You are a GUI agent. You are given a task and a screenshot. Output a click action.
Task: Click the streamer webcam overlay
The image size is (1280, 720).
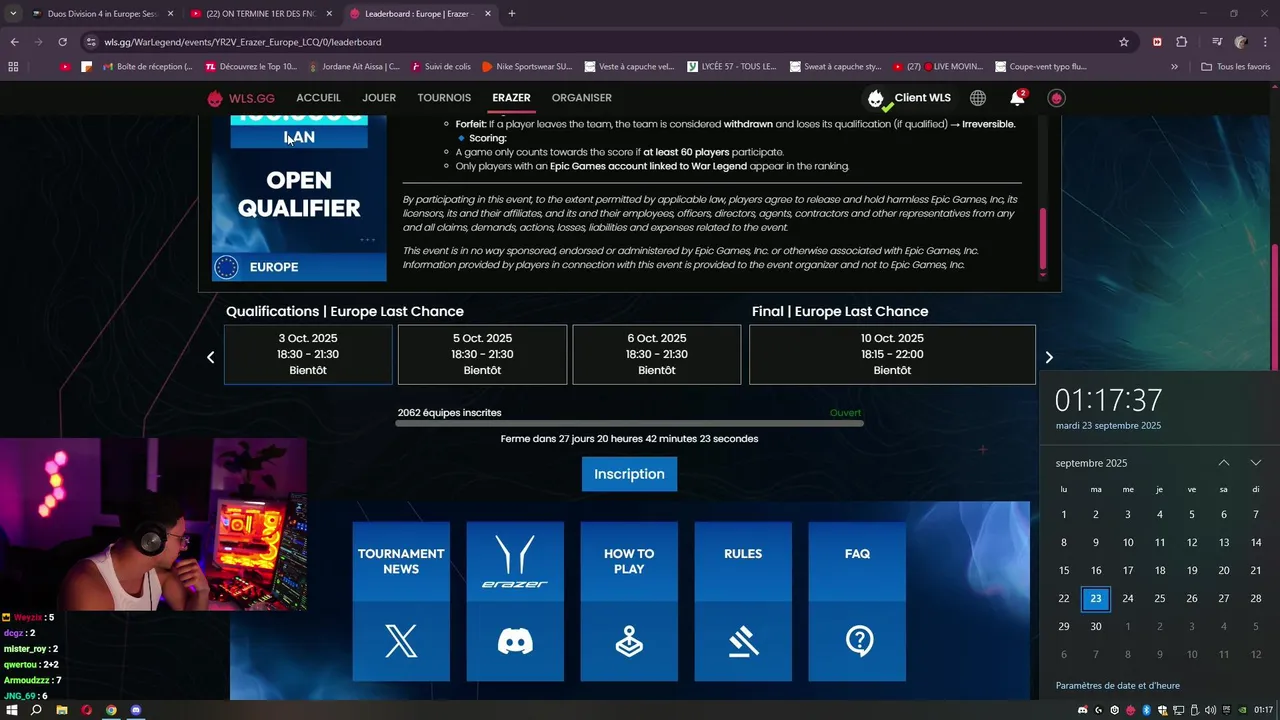point(153,524)
